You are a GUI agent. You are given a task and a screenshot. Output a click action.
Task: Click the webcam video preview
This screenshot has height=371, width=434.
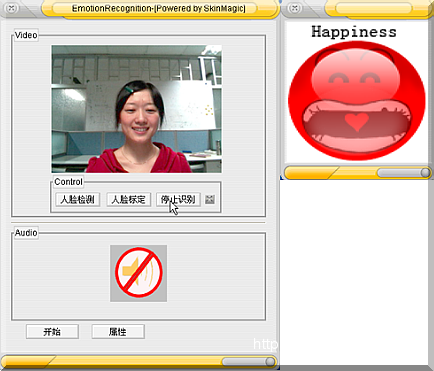pos(137,109)
